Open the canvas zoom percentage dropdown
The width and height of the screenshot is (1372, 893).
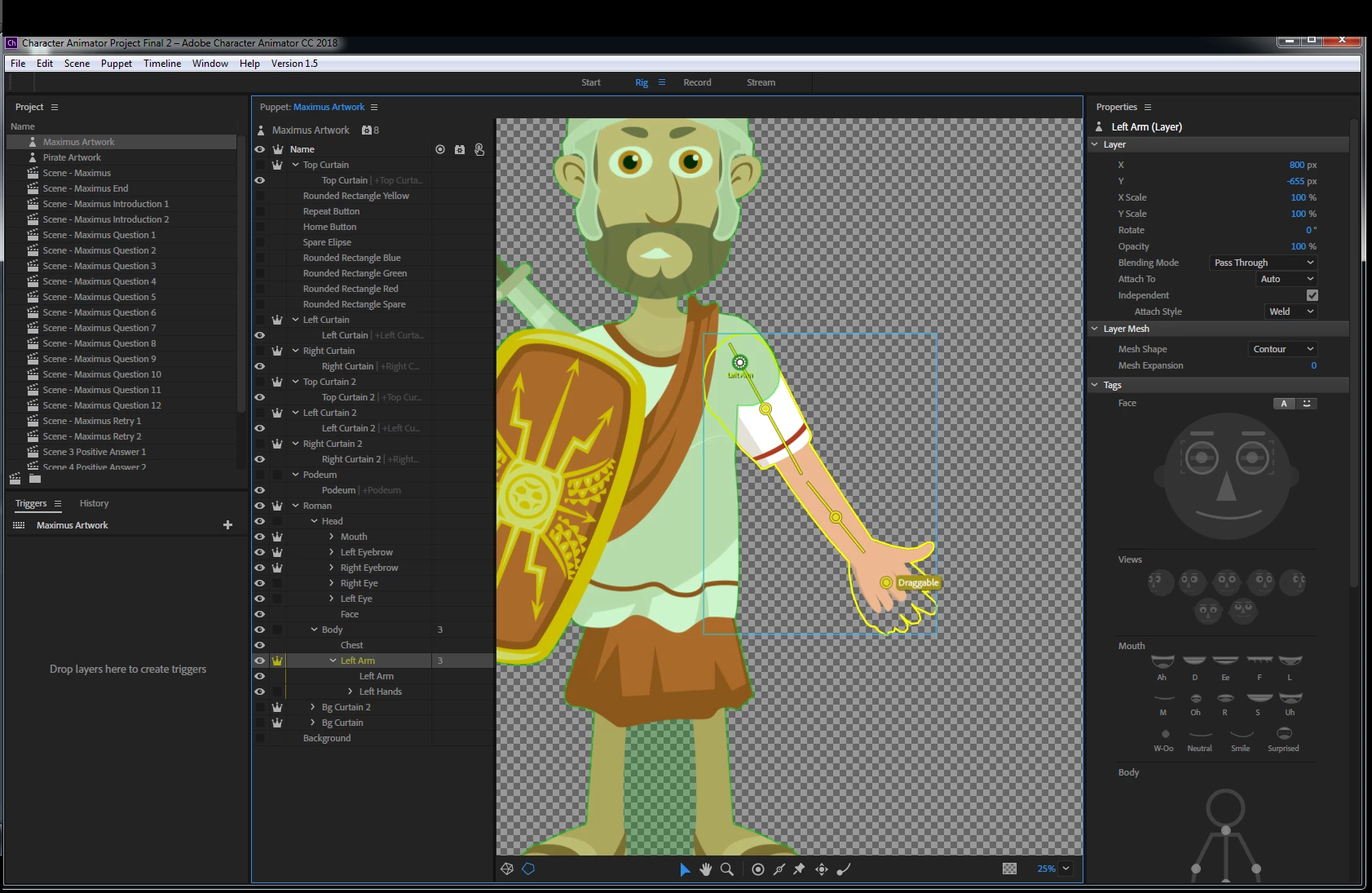tap(1066, 869)
